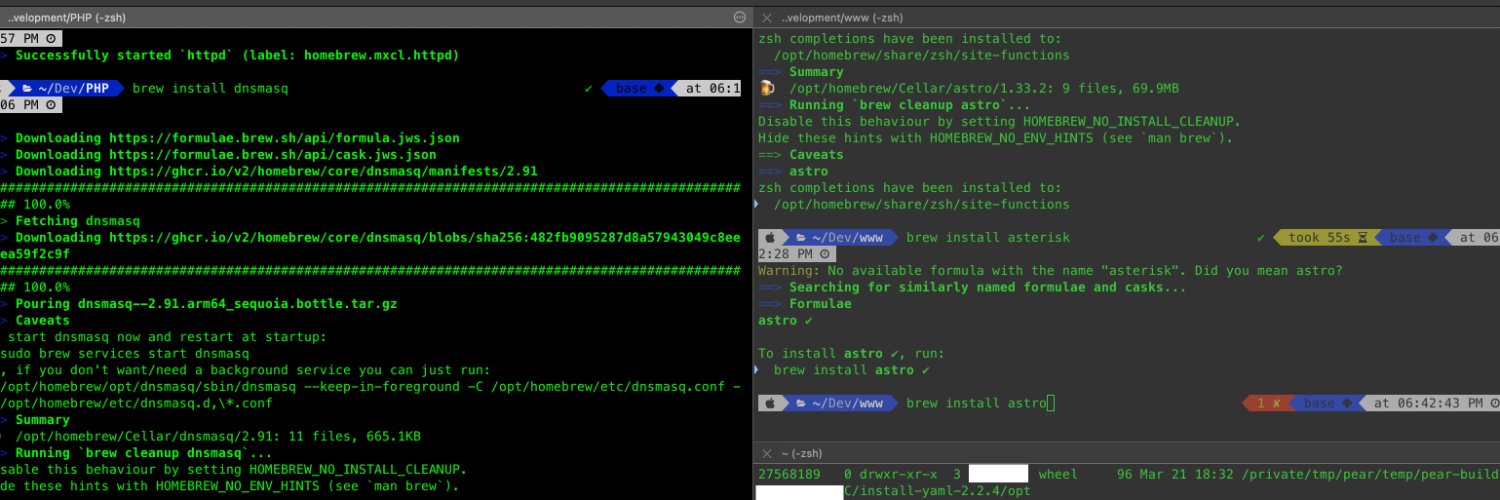1500x500 pixels.
Task: Click conda icon in the 'took 55s' prompt row
Action: coord(1433,238)
